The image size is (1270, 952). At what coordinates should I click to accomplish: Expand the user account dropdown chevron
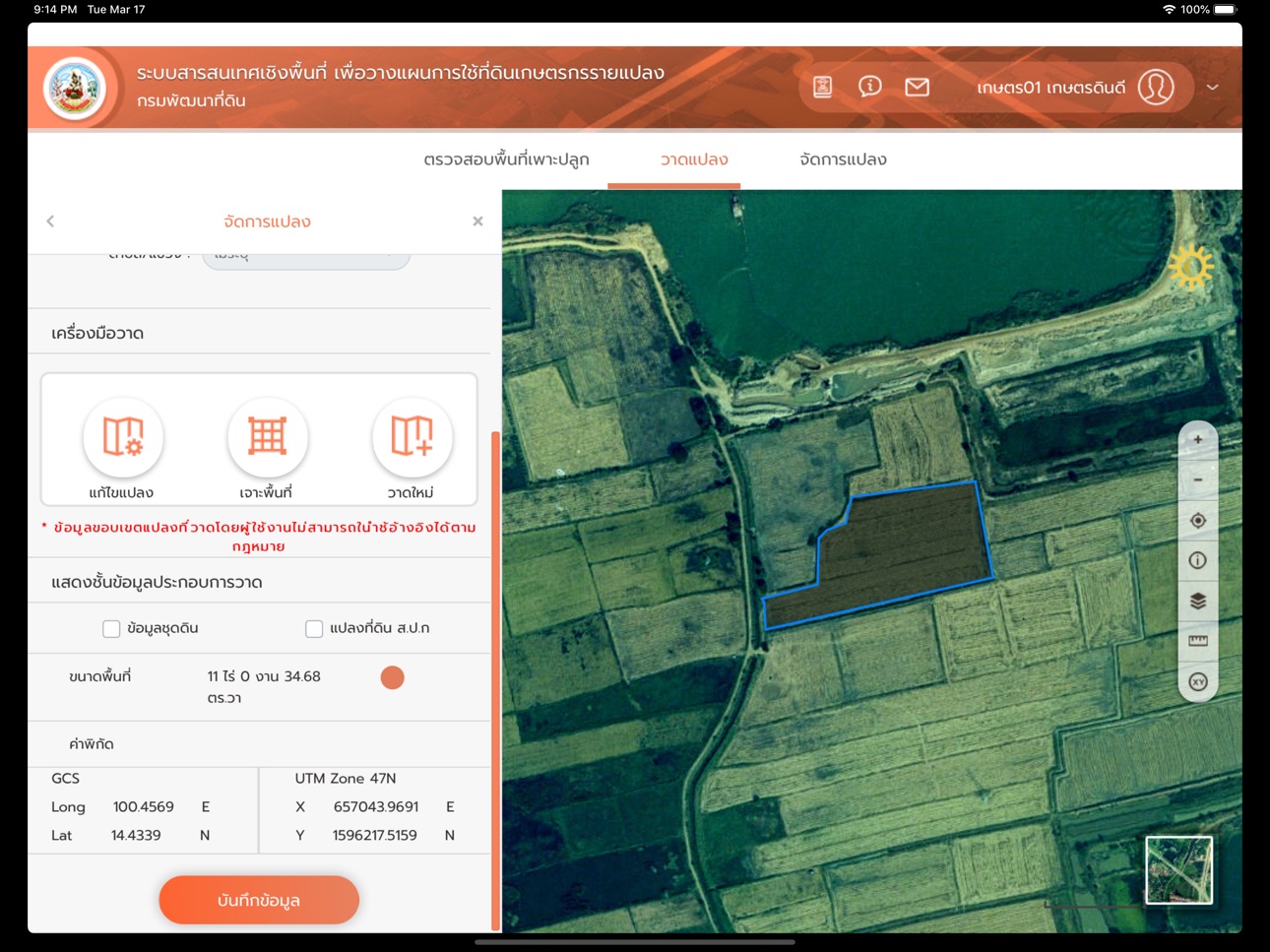1213,87
